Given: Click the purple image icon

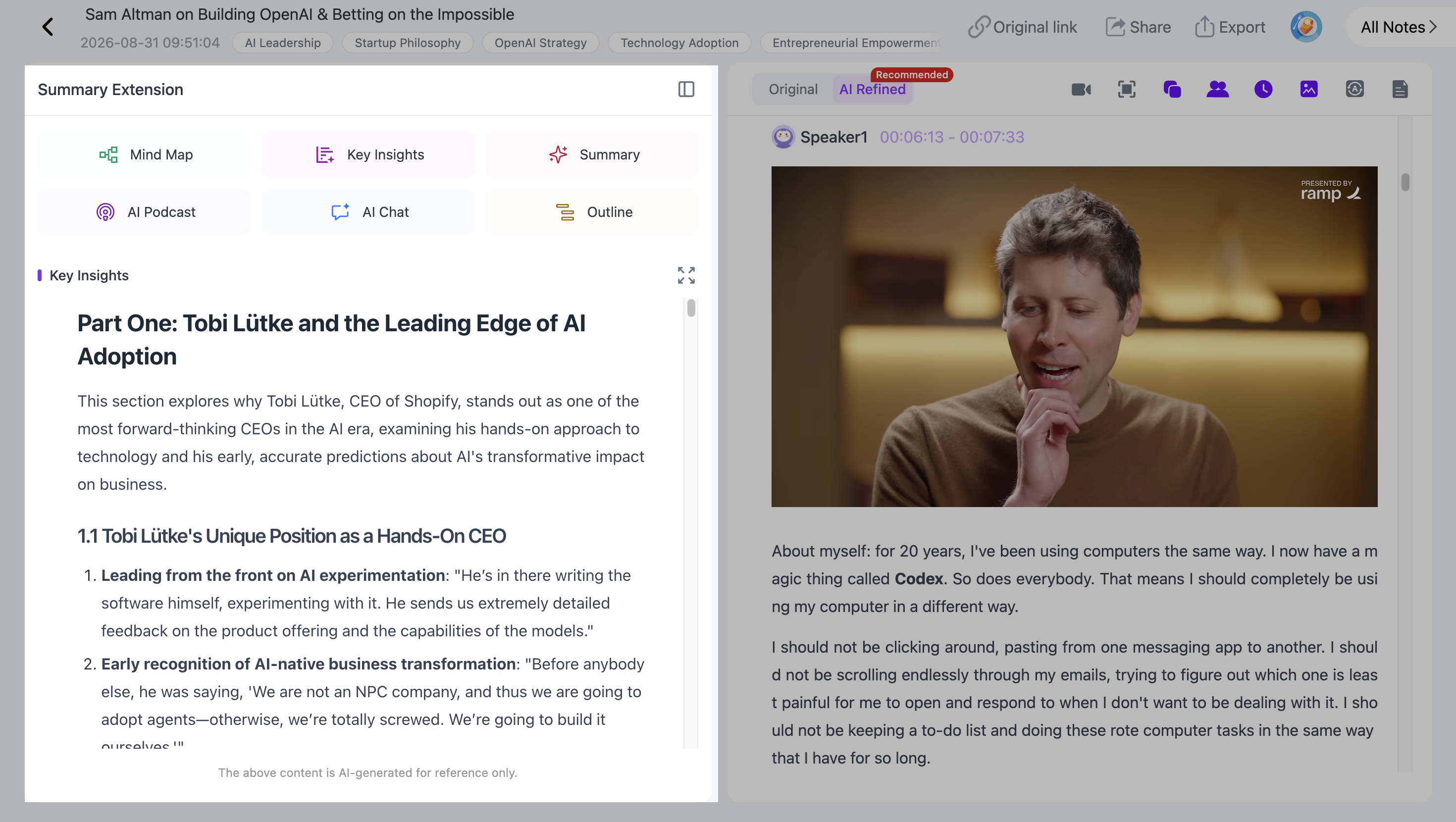Looking at the screenshot, I should pyautogui.click(x=1309, y=89).
